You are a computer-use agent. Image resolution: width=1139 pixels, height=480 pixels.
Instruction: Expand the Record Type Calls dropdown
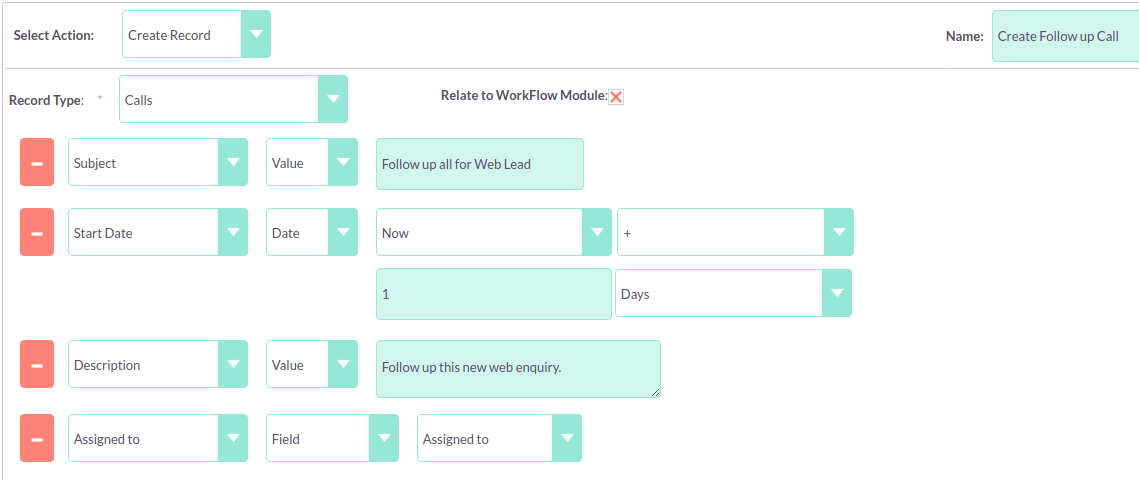pyautogui.click(x=233, y=100)
